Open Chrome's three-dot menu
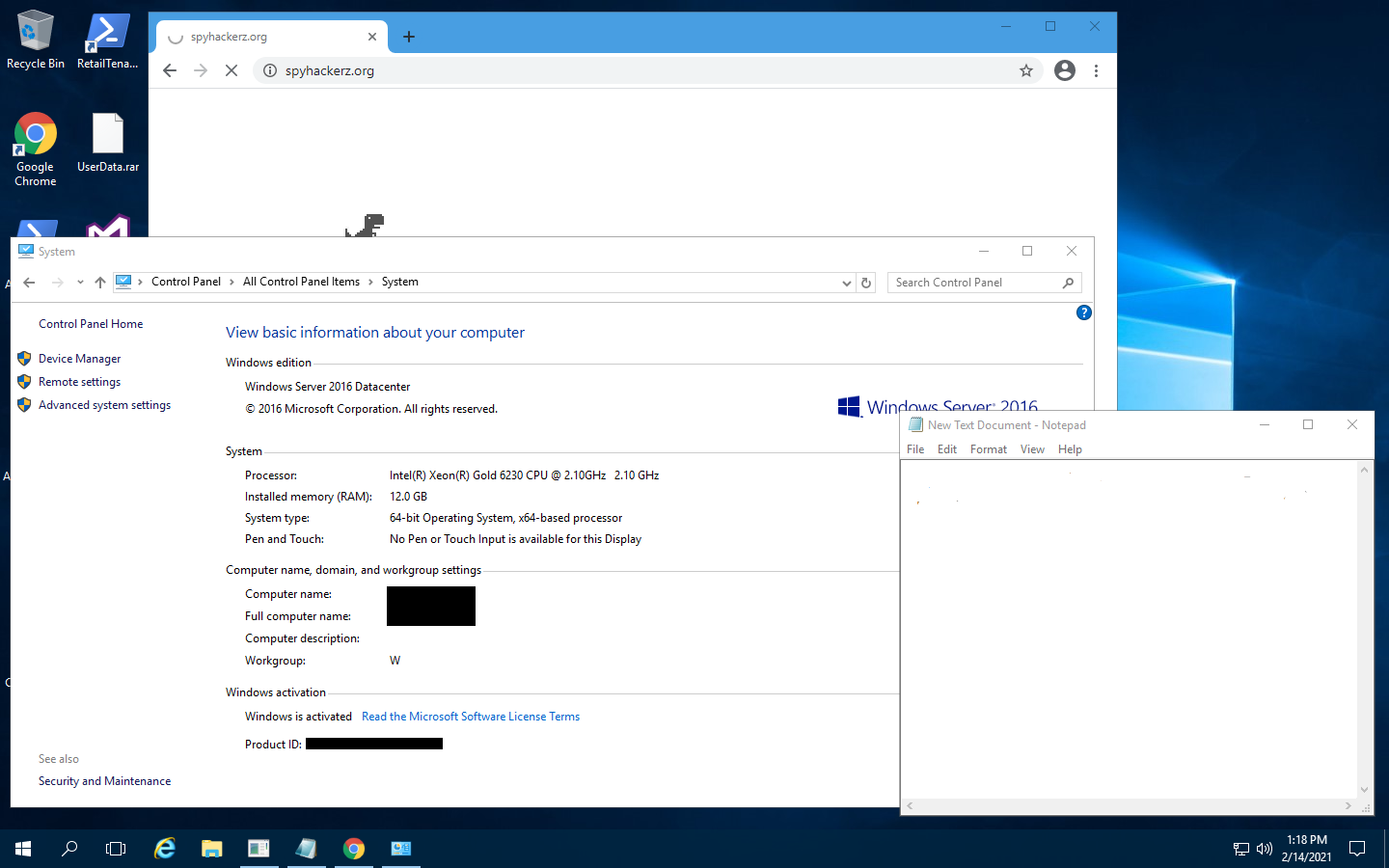 point(1096,70)
